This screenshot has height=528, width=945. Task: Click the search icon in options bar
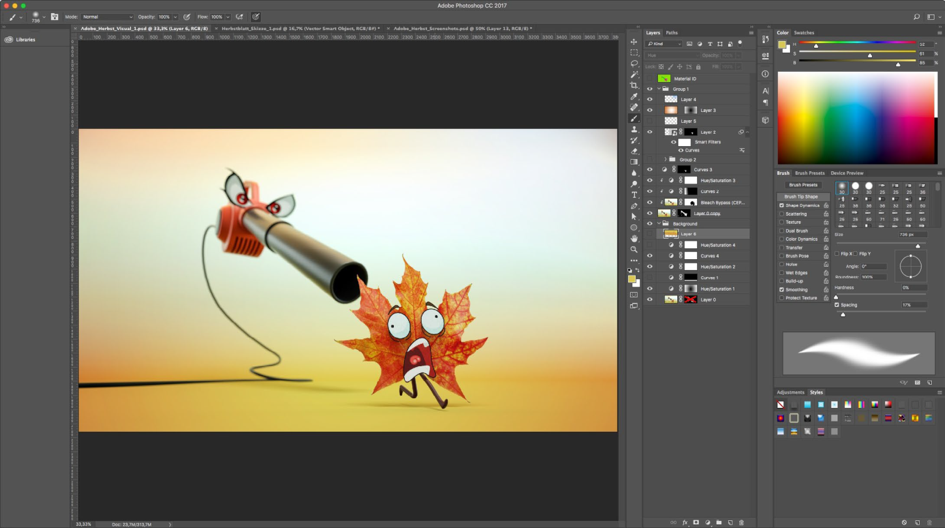[x=916, y=17]
